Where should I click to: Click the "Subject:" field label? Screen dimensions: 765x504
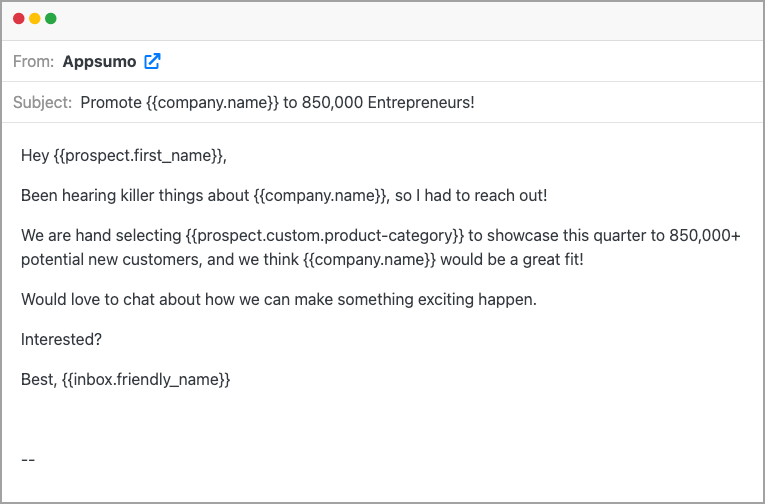[42, 102]
